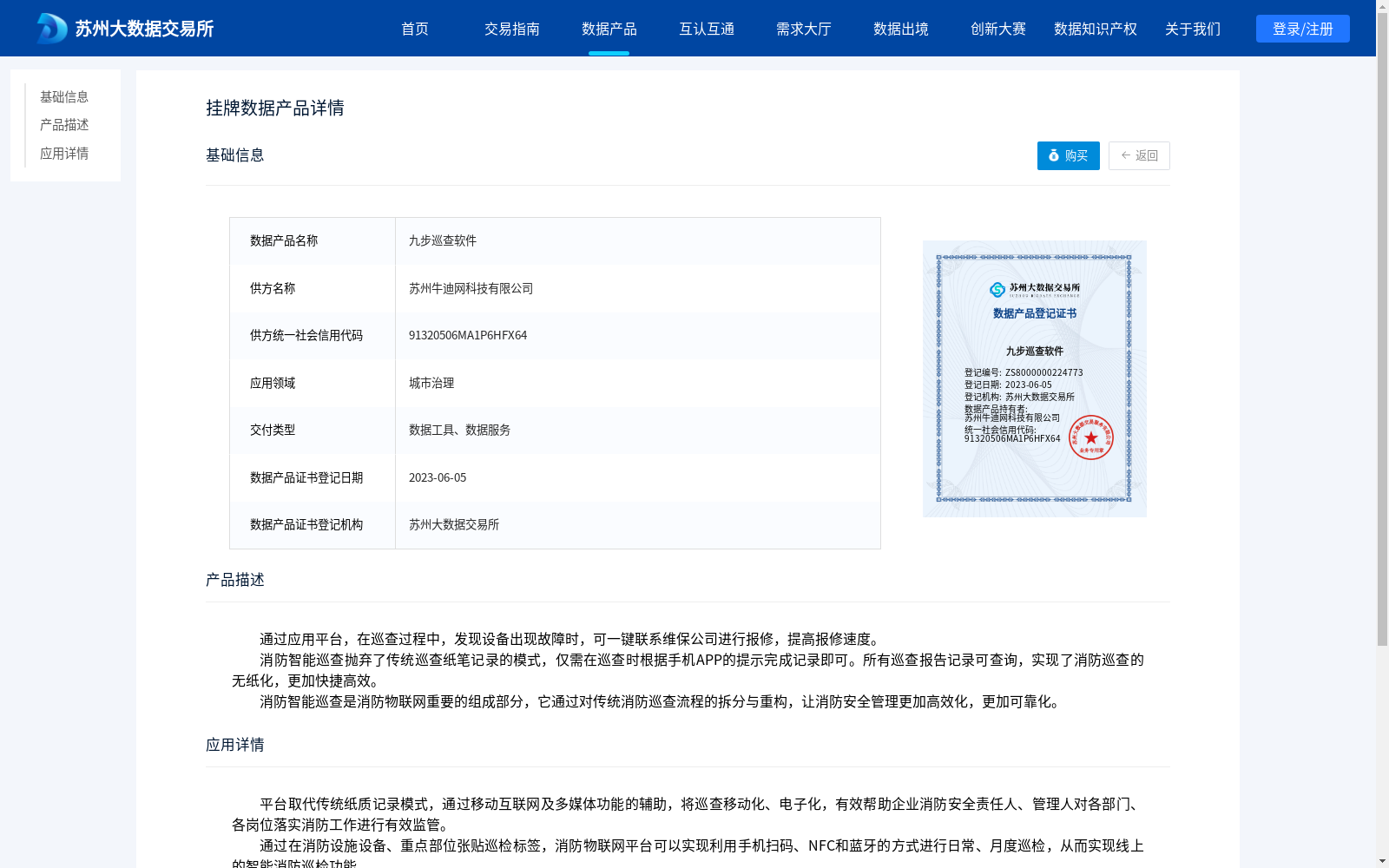Image resolution: width=1389 pixels, height=868 pixels.
Task: Select supplier value 苏州牛迪网科技有限公司
Action: (x=471, y=288)
